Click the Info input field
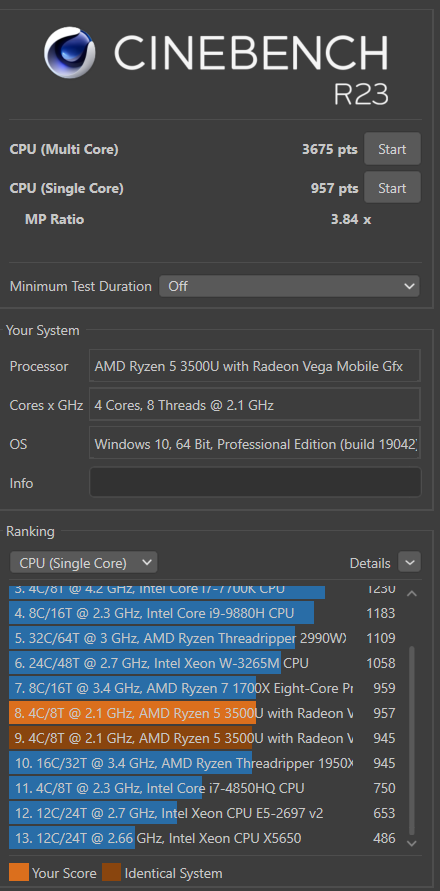Image resolution: width=440 pixels, height=891 pixels. coord(255,482)
